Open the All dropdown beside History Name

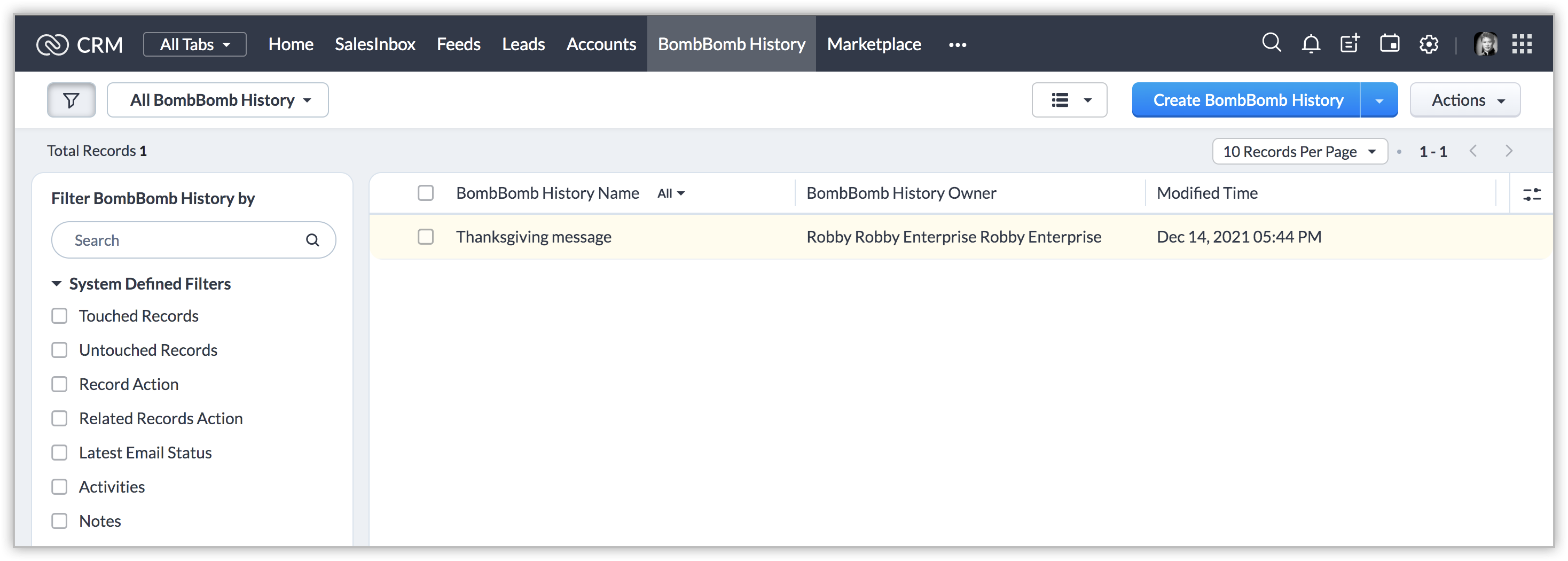click(671, 194)
